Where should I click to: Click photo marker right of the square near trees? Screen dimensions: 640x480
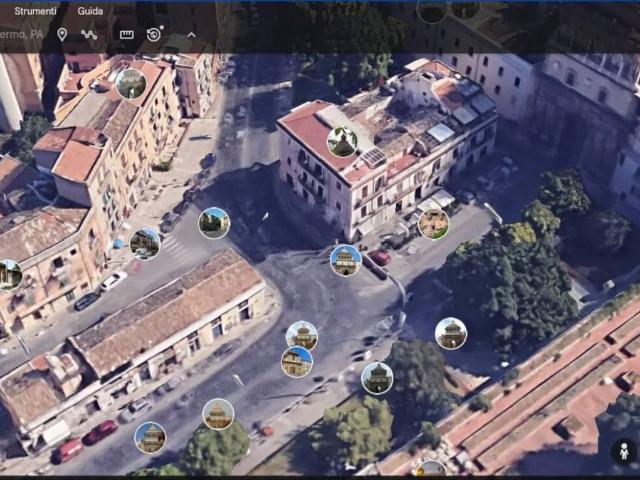(x=451, y=333)
